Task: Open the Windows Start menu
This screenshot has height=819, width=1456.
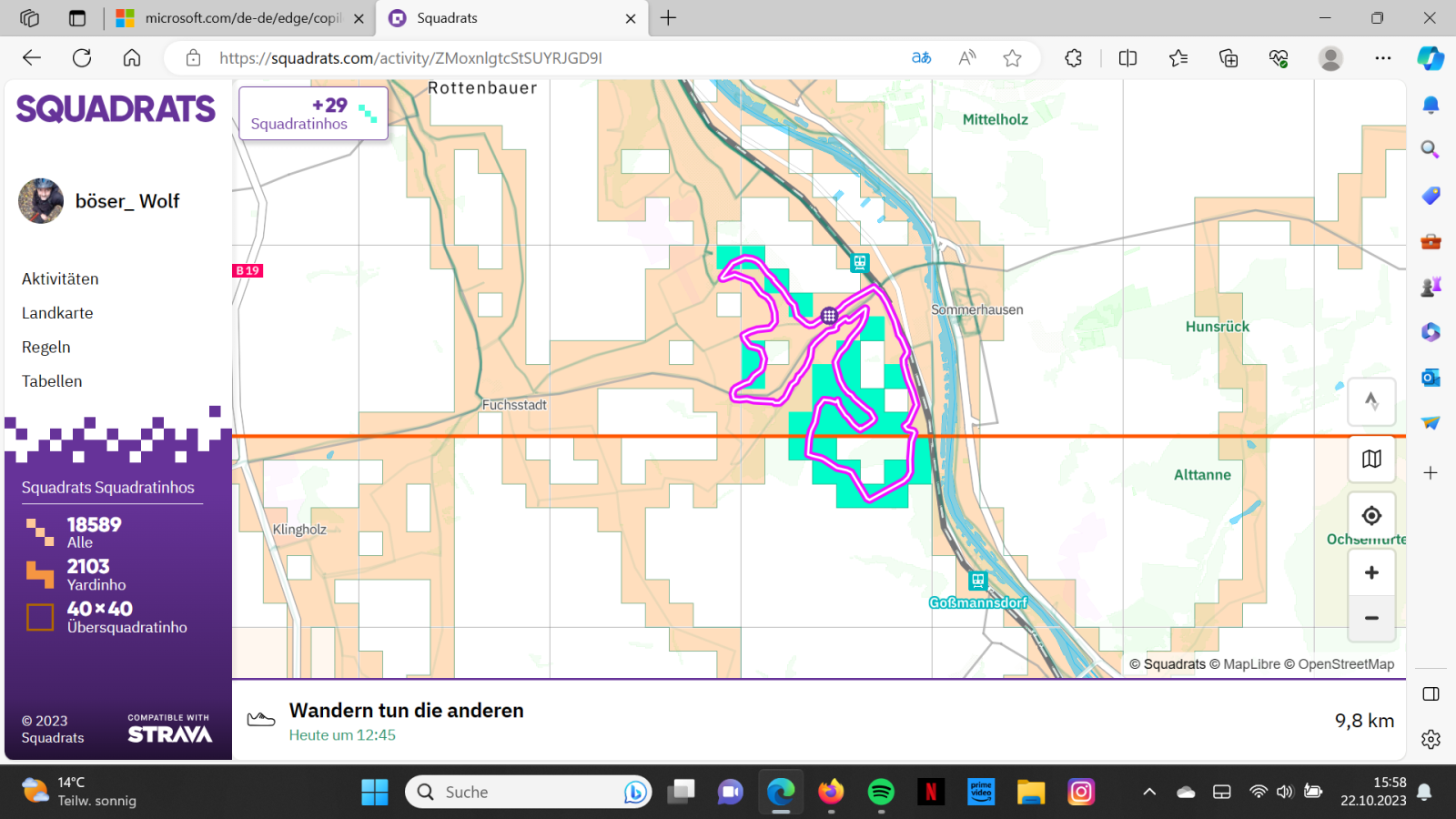Action: [x=375, y=793]
